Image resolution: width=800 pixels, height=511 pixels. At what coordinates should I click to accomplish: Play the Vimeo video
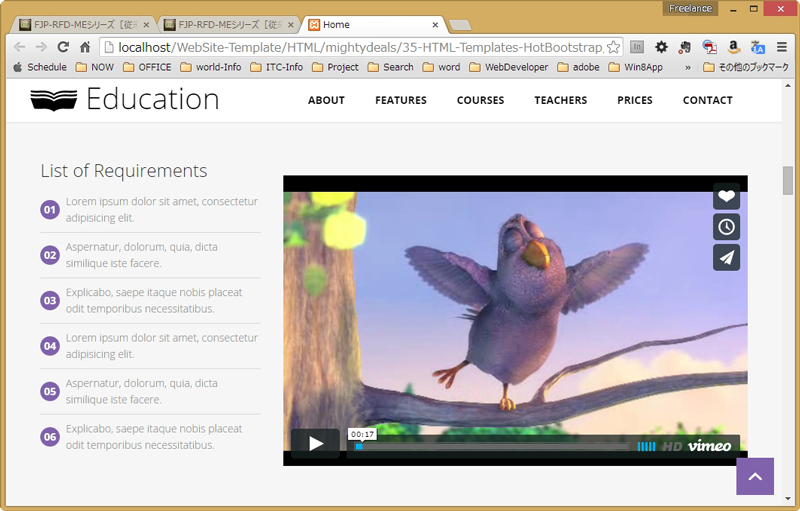pos(315,444)
